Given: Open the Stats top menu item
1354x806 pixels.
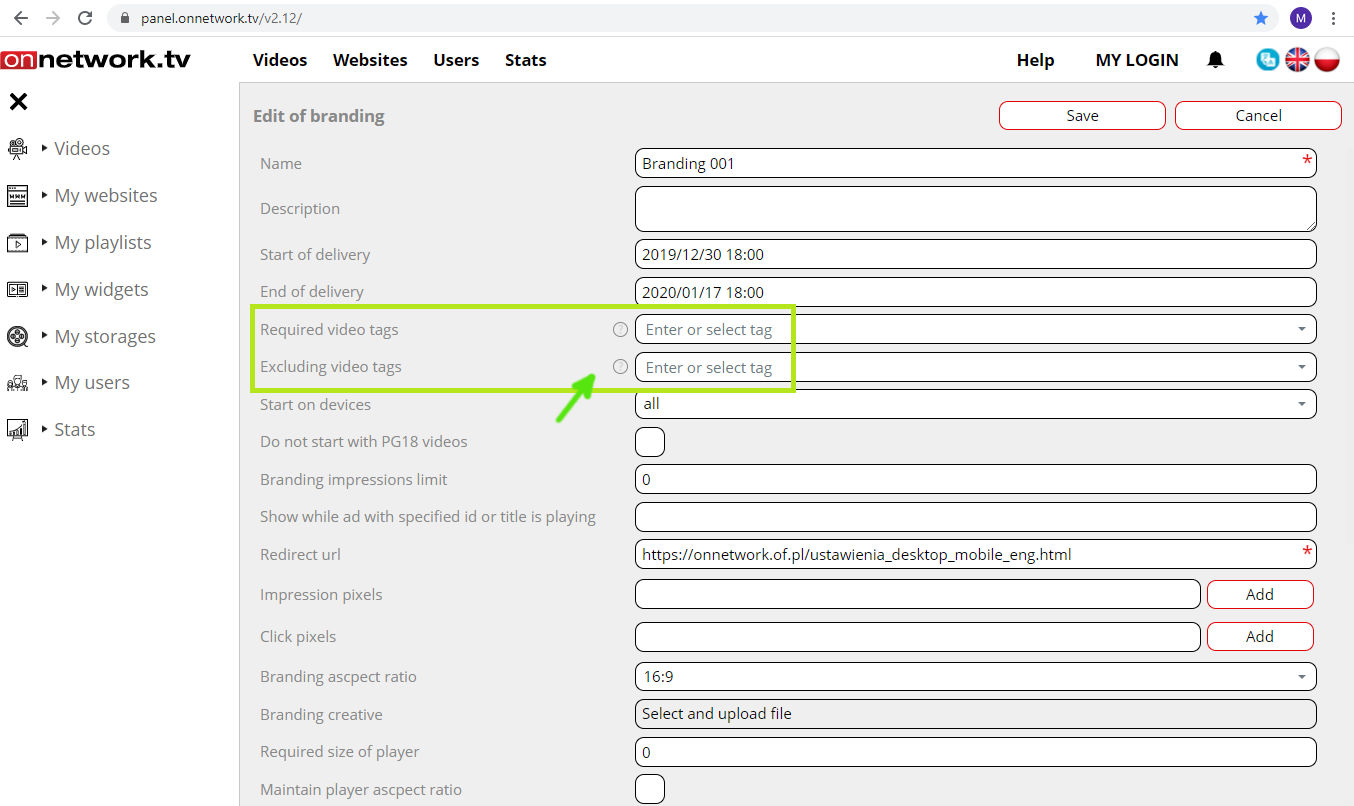Looking at the screenshot, I should pyautogui.click(x=525, y=60).
